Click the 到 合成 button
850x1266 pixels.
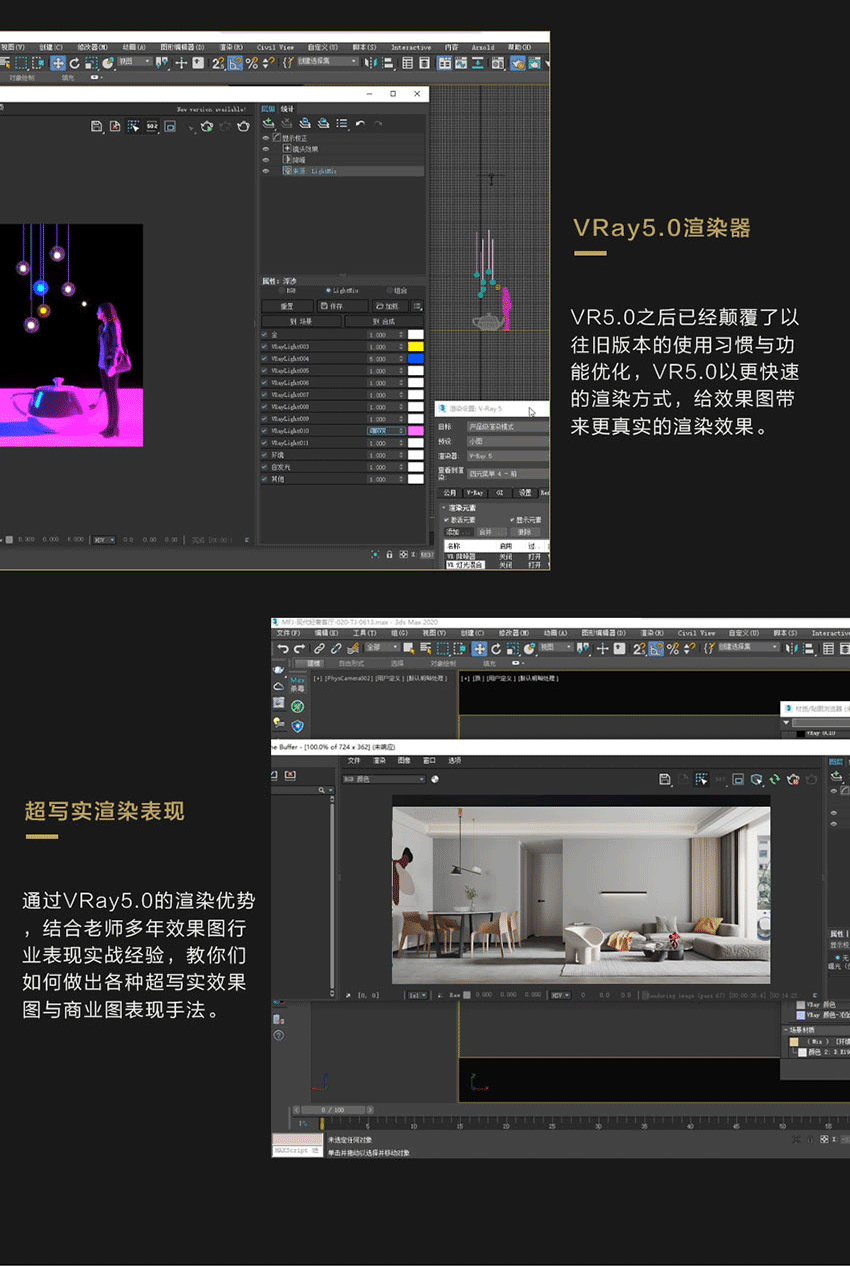[384, 321]
